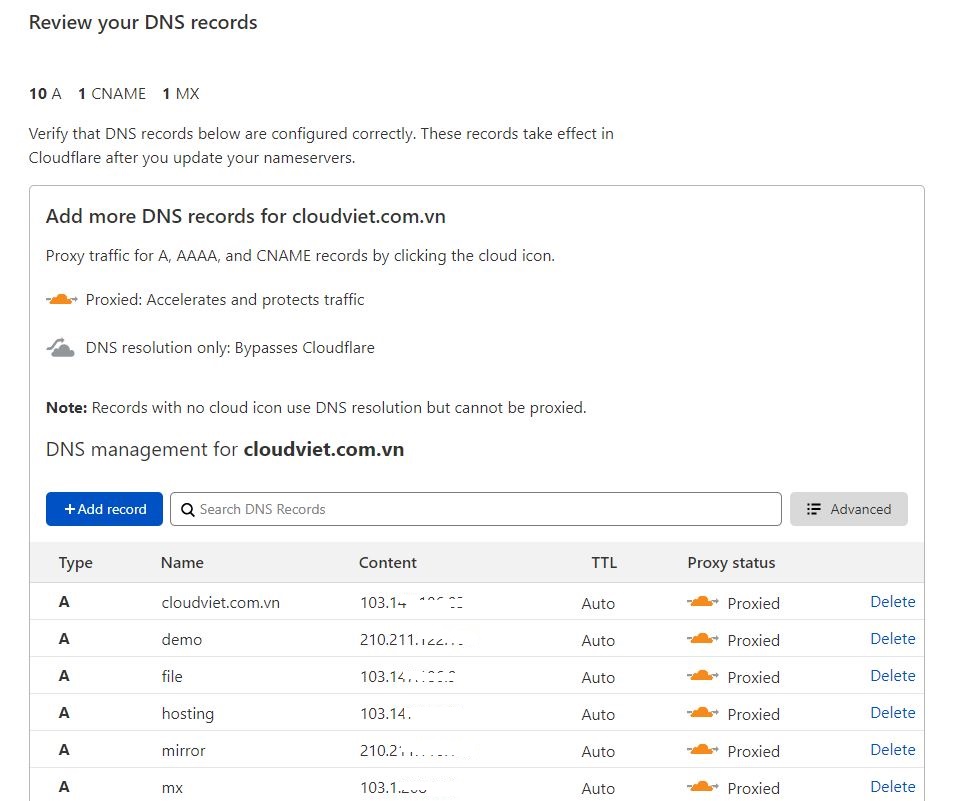Click the Advanced list icon
Screen dimensions: 975x801
pos(813,509)
